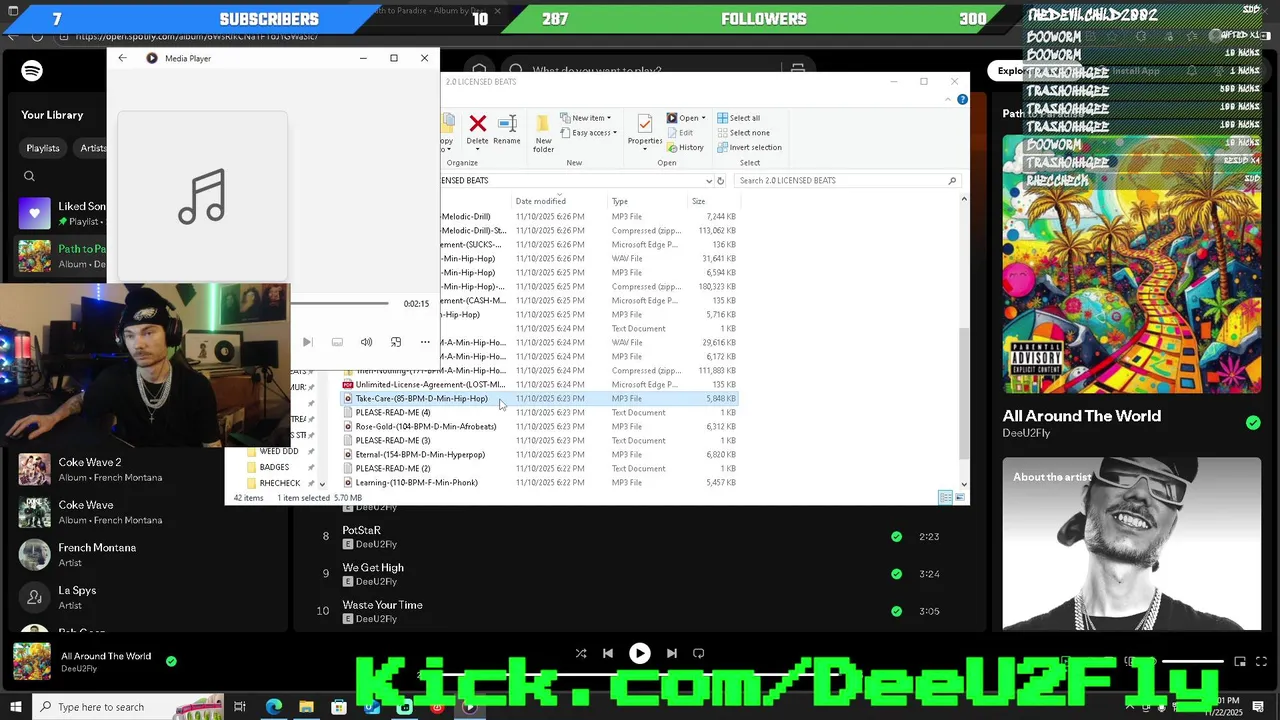
Task: Switch Explorer to large icons view
Action: 960,497
